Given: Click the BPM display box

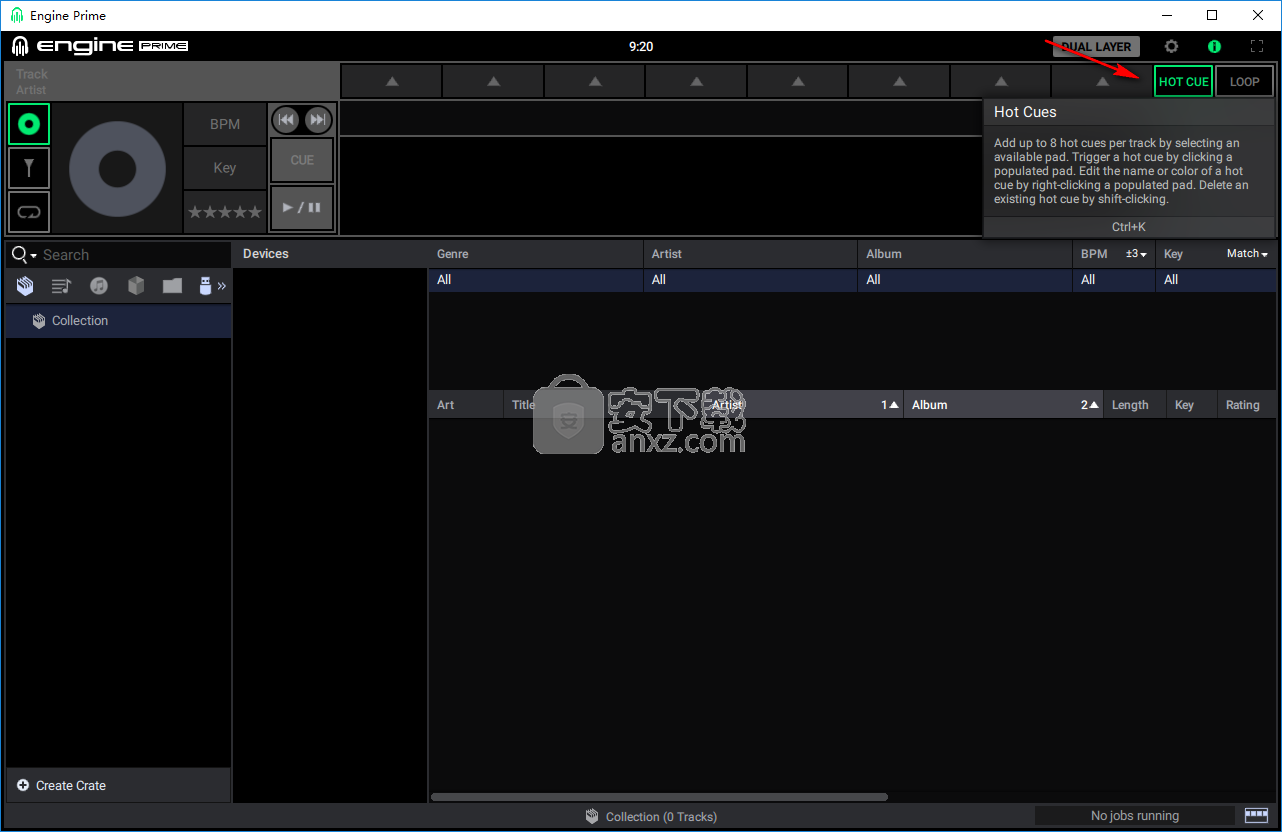Looking at the screenshot, I should click(225, 124).
